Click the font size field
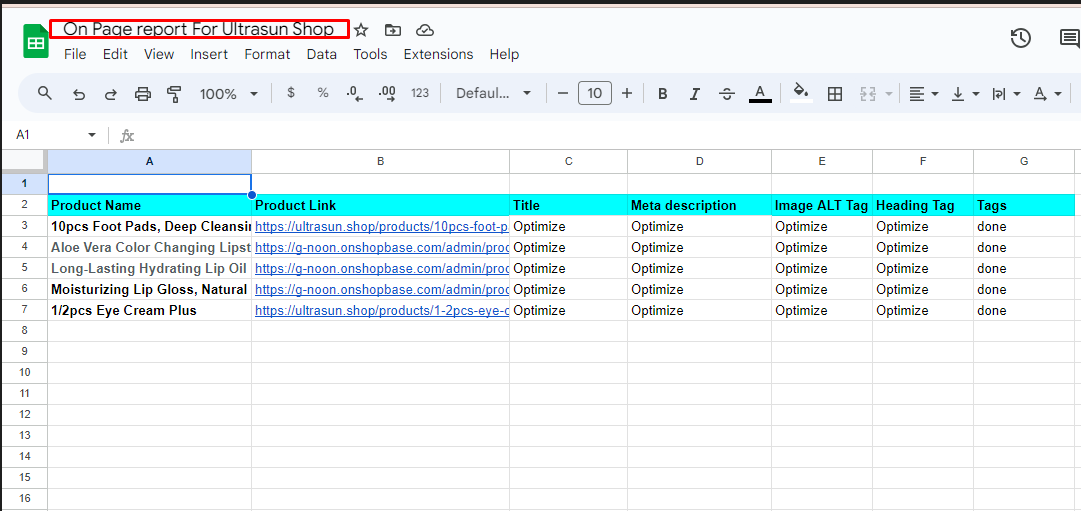 (x=595, y=93)
